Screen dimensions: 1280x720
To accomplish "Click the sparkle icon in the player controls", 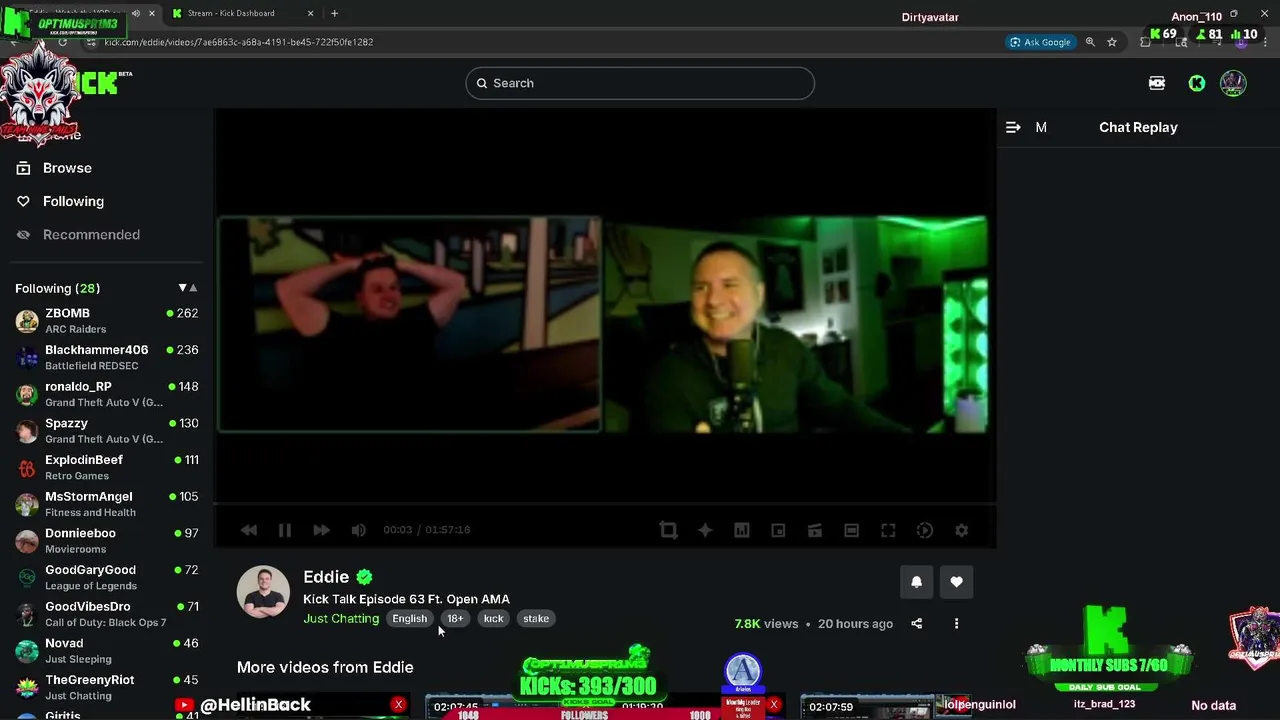I will [x=705, y=530].
